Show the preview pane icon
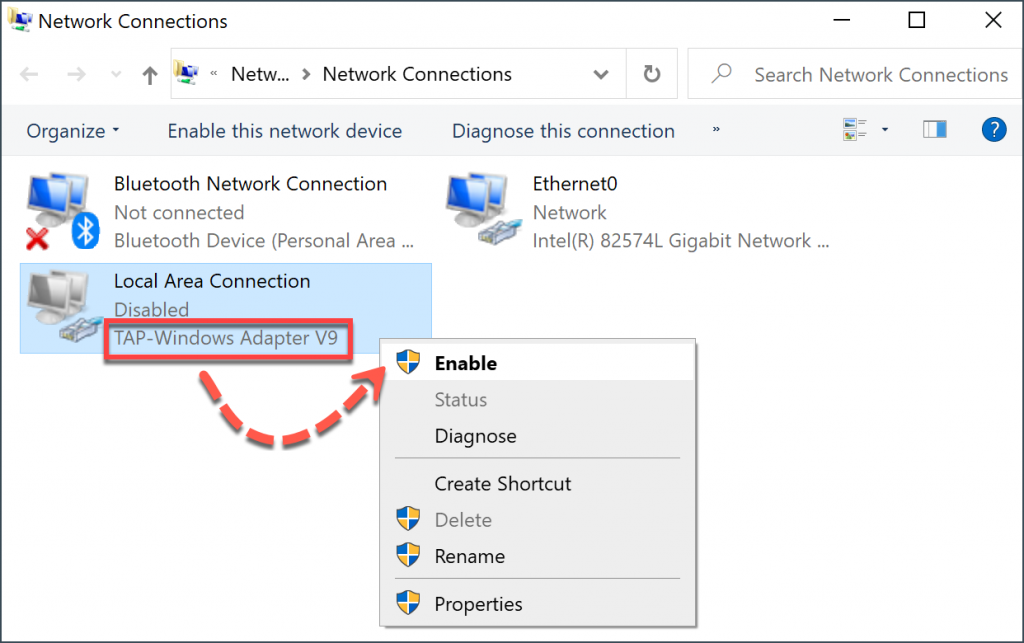The width and height of the screenshot is (1024, 643). (934, 128)
